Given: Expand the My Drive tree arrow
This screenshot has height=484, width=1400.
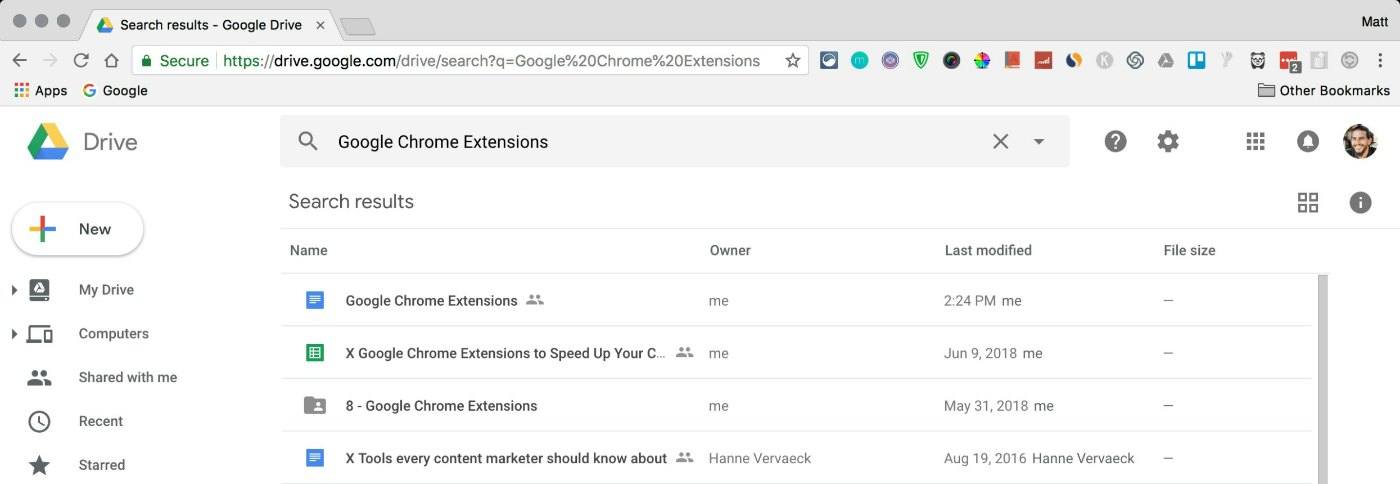Looking at the screenshot, I should (x=14, y=290).
